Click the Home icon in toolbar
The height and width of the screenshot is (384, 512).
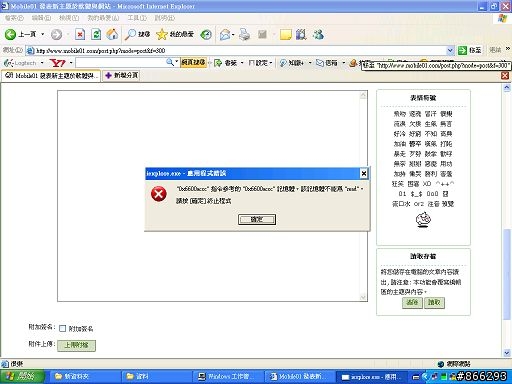(x=112, y=34)
